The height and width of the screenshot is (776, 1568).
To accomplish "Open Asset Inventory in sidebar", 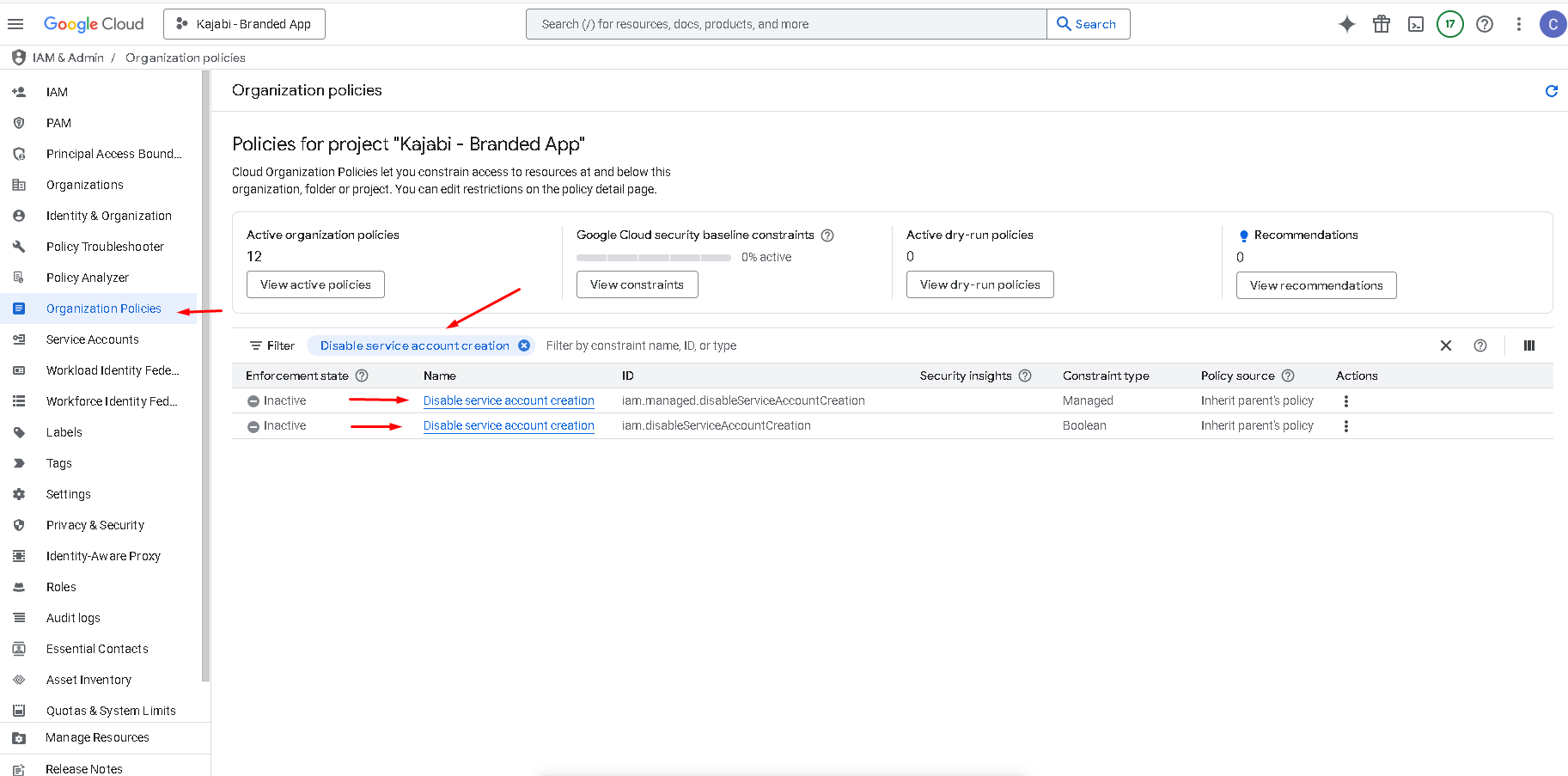I will [99, 680].
